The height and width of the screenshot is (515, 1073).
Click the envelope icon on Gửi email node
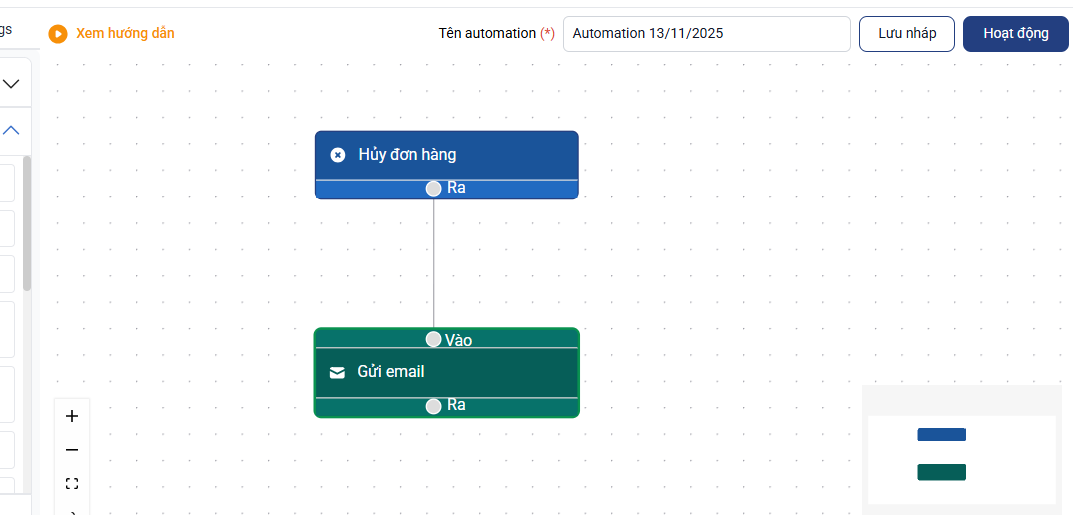[x=337, y=372]
